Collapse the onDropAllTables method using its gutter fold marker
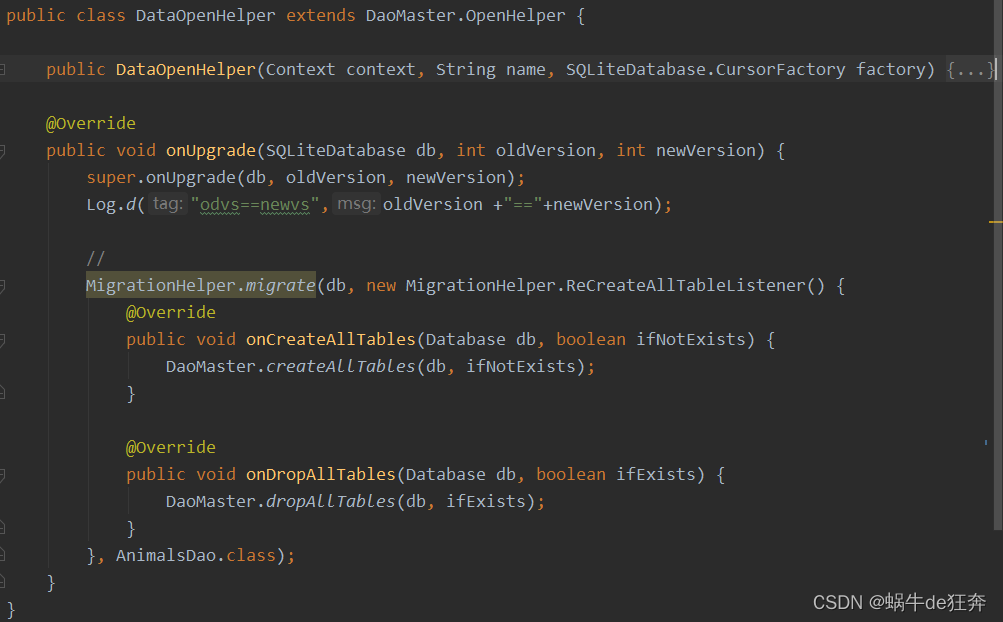The width and height of the screenshot is (1003, 622). tap(3, 475)
